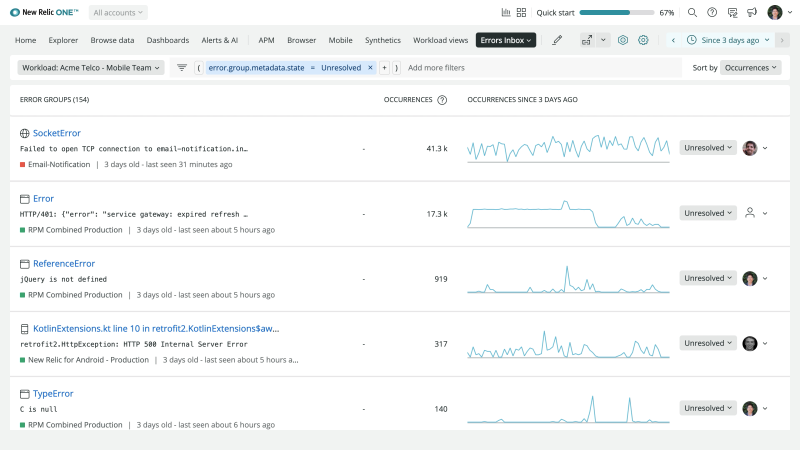Expand share options chevron
Image resolution: width=800 pixels, height=450 pixels.
pos(603,40)
